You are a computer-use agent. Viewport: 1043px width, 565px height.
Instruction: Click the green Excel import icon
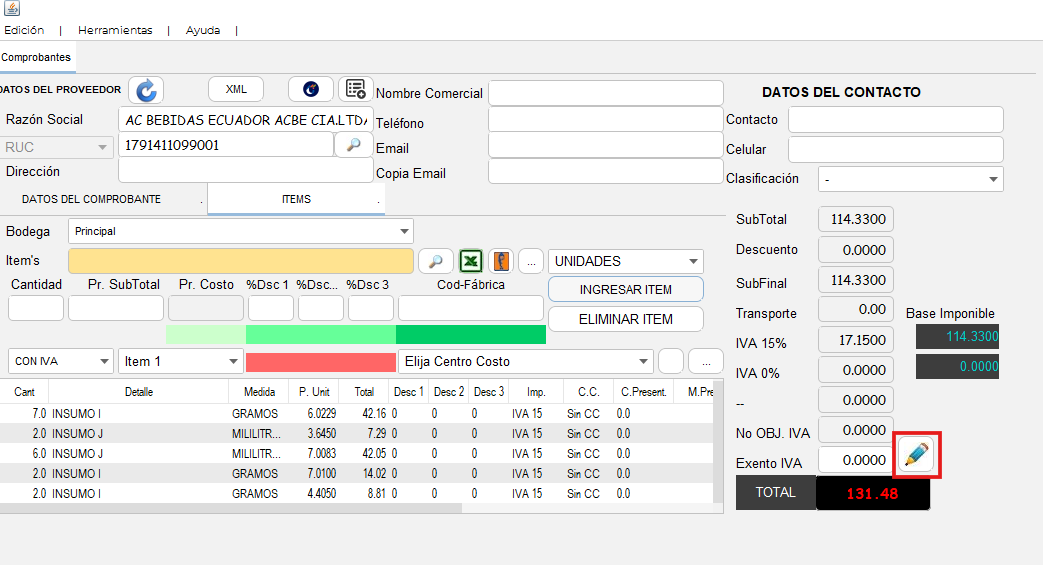pyautogui.click(x=471, y=261)
